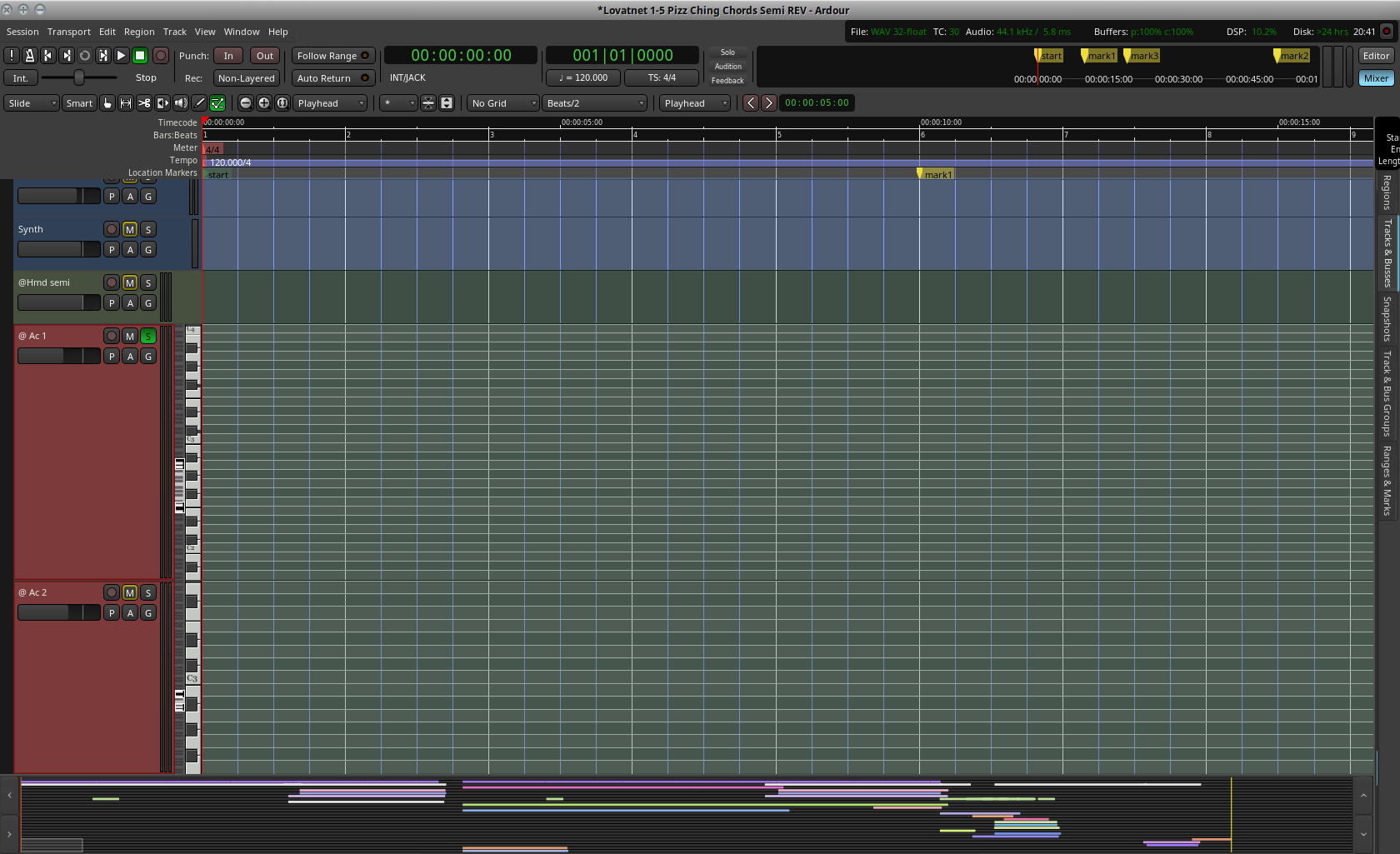Pick the Audition speaker tool
This screenshot has height=854, width=1400.
[x=181, y=103]
